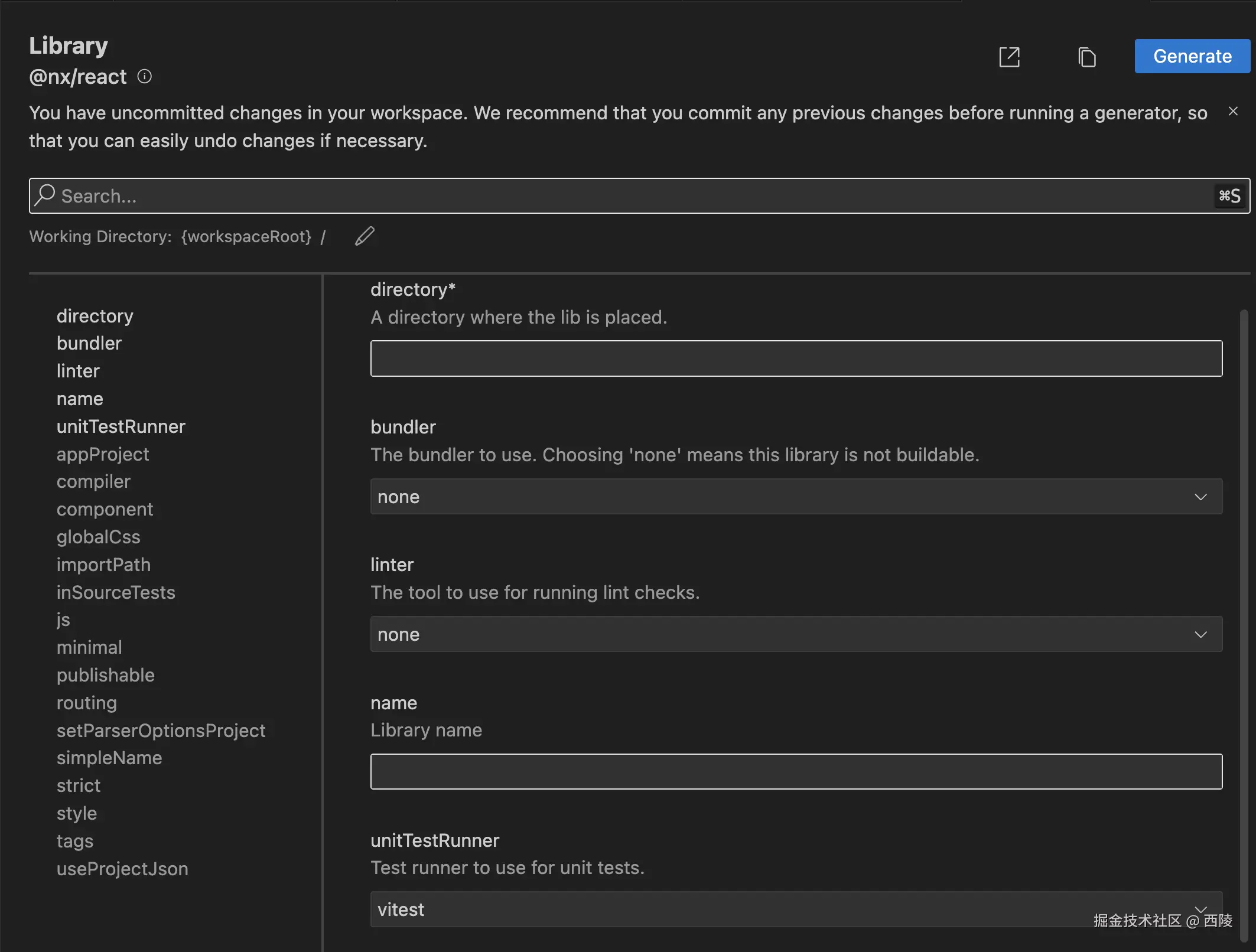Jump to globalCss option
1256x952 pixels.
click(99, 537)
